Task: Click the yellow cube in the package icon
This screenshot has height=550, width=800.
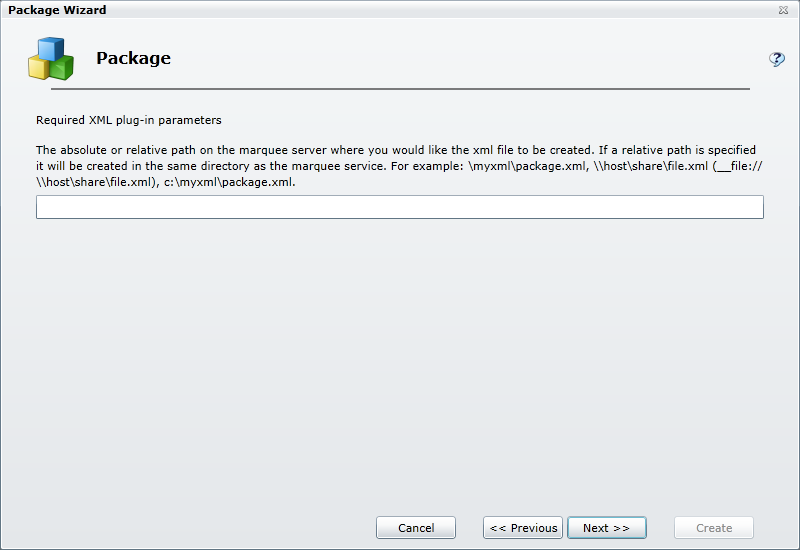Action: 39,67
